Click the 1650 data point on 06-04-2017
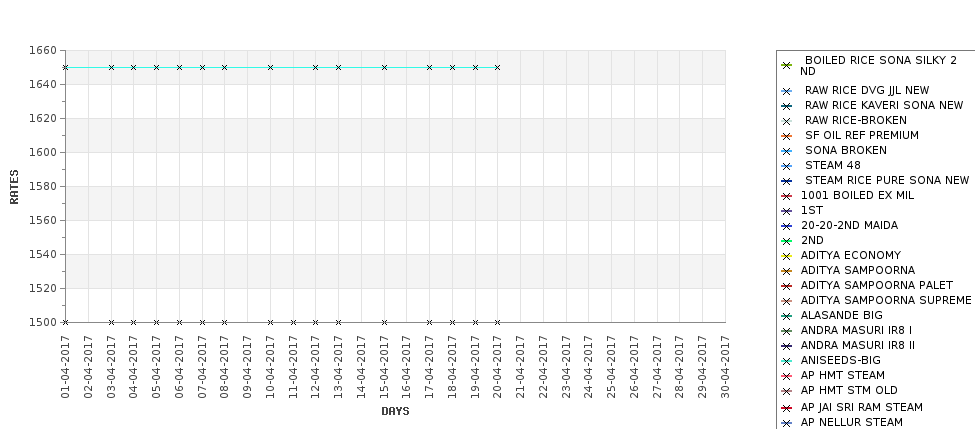The image size is (975, 429). pos(179,67)
